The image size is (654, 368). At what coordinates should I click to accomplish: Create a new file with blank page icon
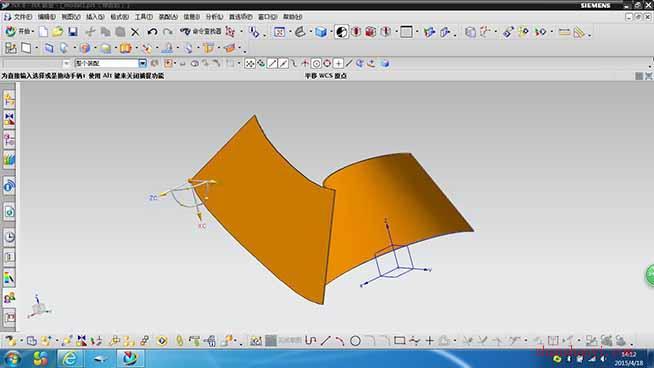[x=43, y=32]
